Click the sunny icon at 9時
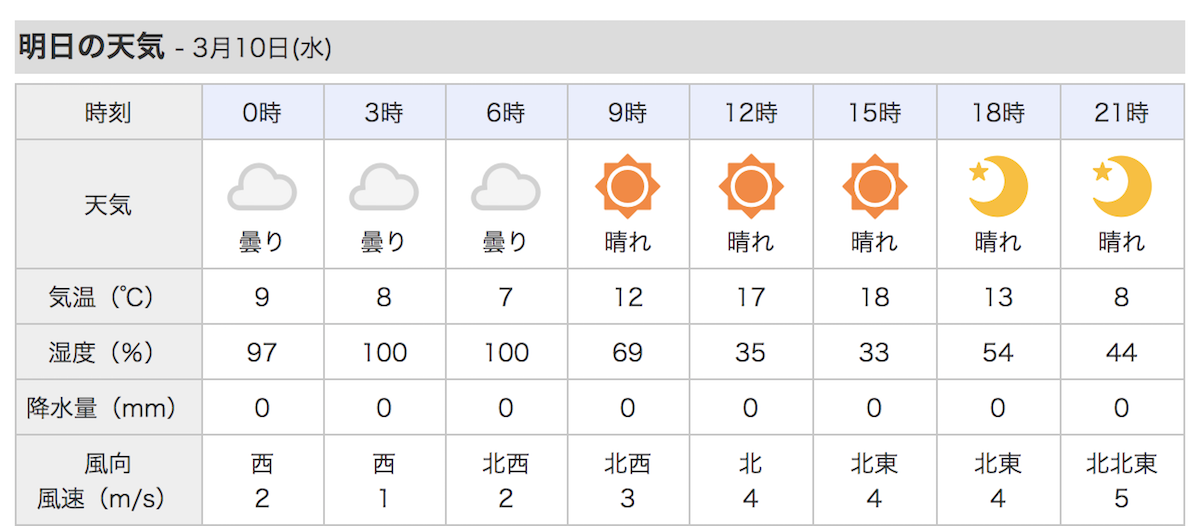The width and height of the screenshot is (1200, 526). 628,187
